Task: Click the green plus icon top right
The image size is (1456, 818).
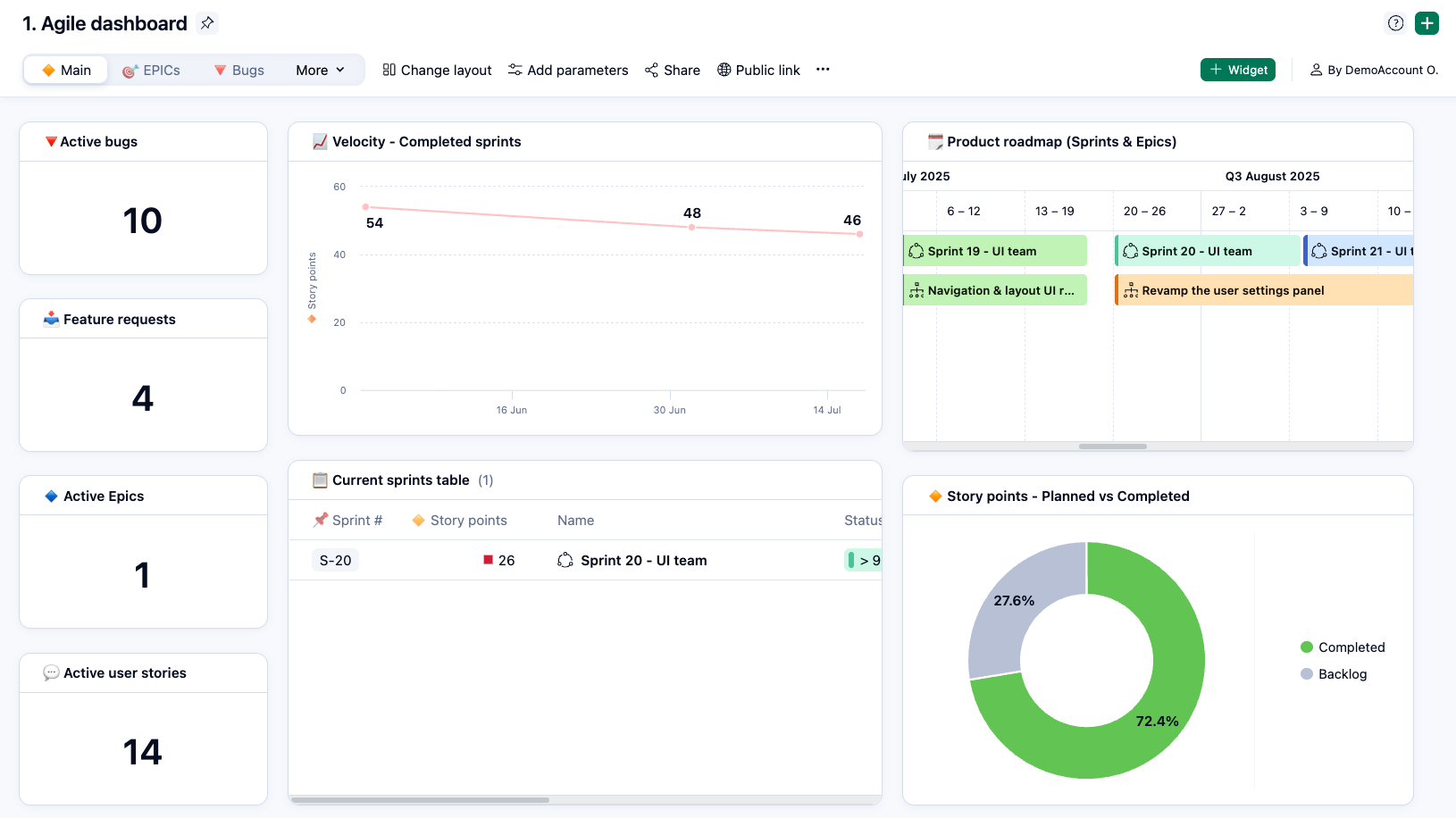Action: 1427,23
